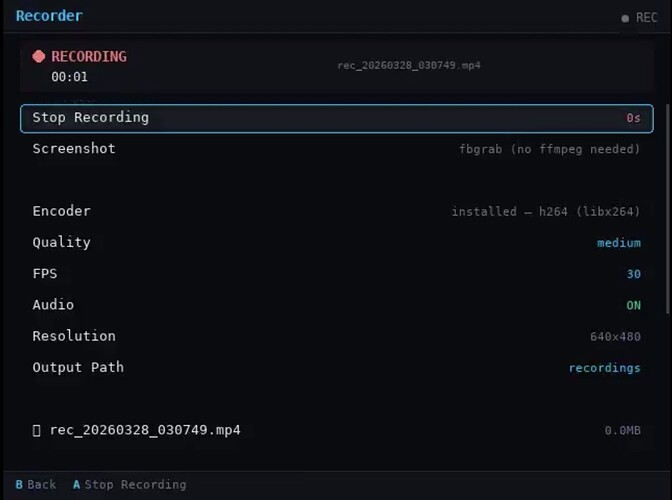Click the Back label in the footer

[x=41, y=485]
